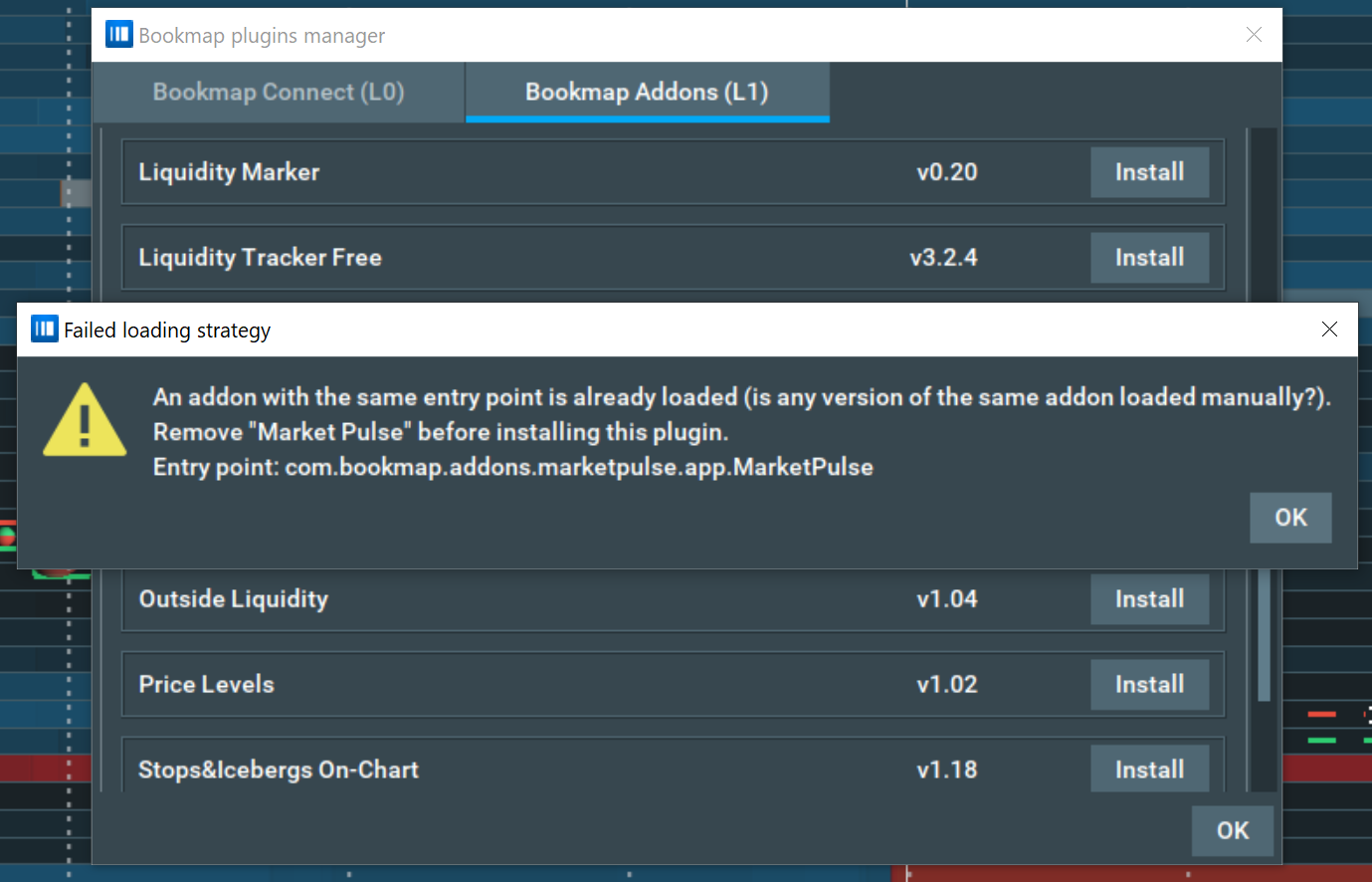Select the Outside Liquidity name text
The width and height of the screenshot is (1372, 882).
(x=233, y=599)
